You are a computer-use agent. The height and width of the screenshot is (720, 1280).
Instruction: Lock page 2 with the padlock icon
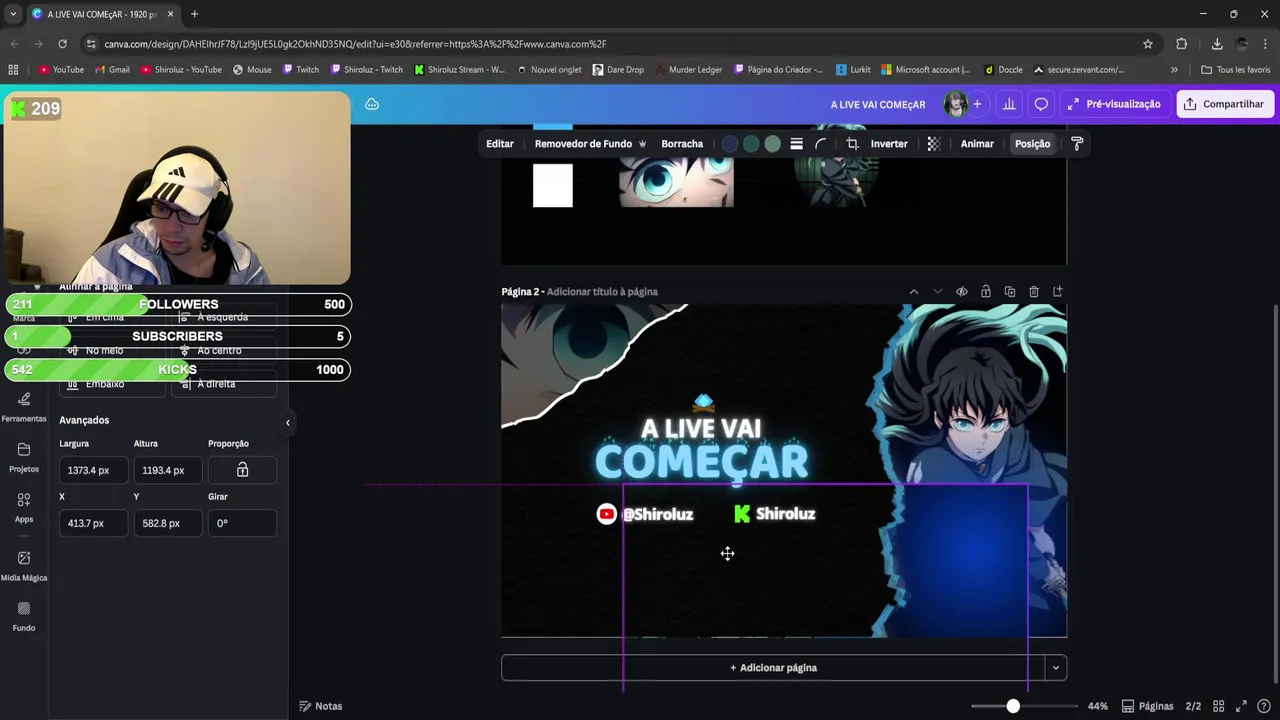coord(986,292)
